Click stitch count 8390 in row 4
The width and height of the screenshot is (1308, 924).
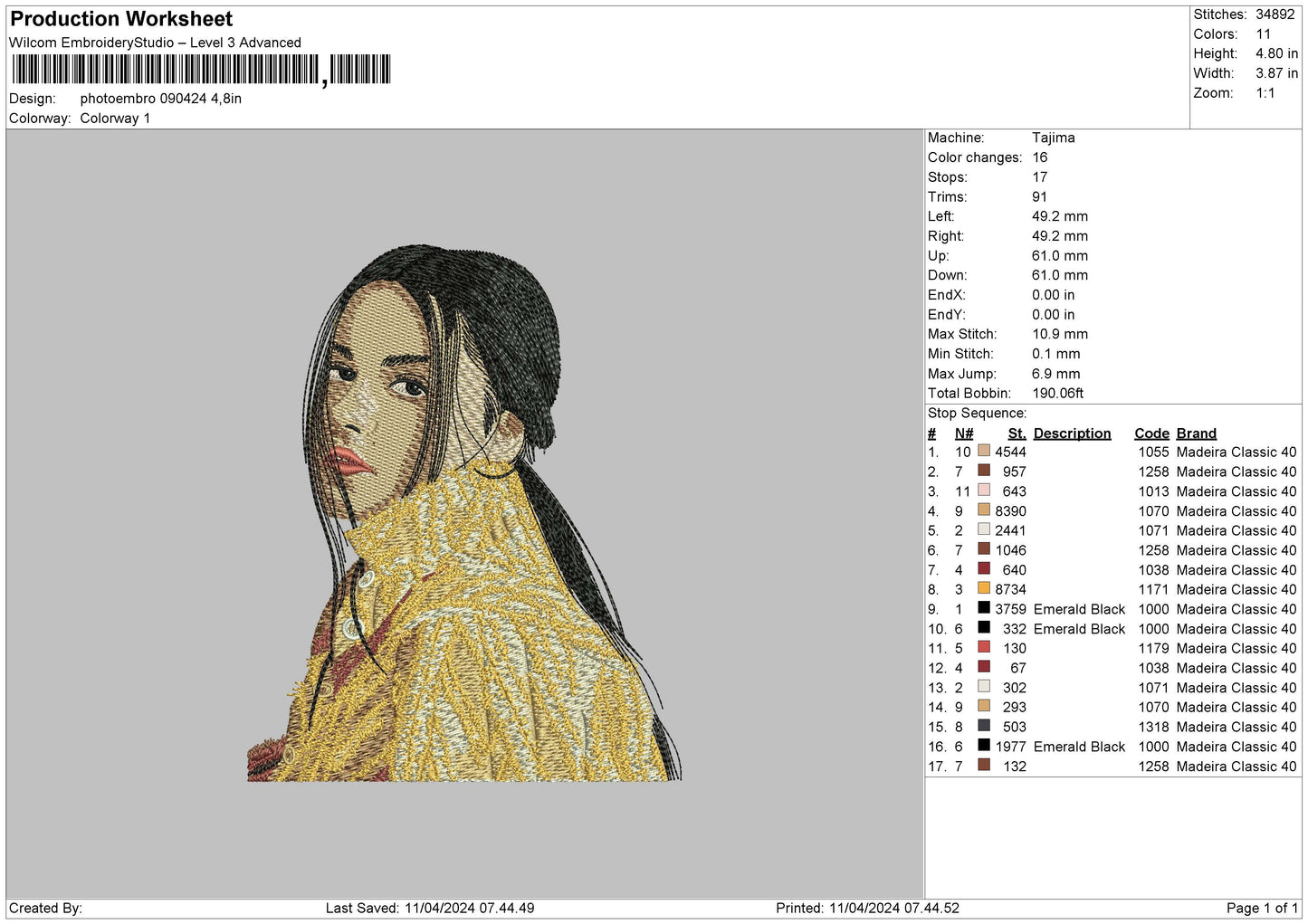tap(1011, 510)
